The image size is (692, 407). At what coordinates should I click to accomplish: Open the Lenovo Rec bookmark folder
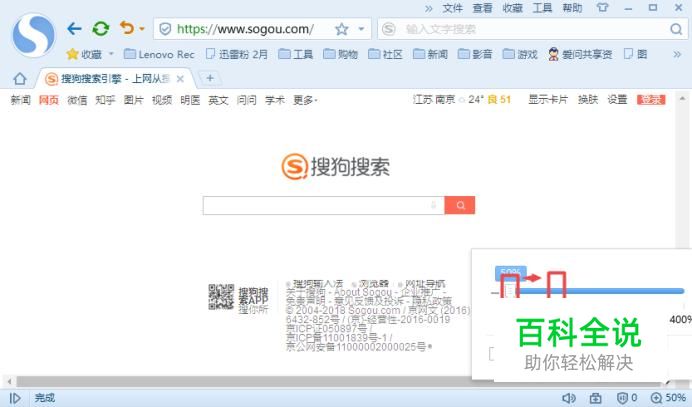point(159,54)
